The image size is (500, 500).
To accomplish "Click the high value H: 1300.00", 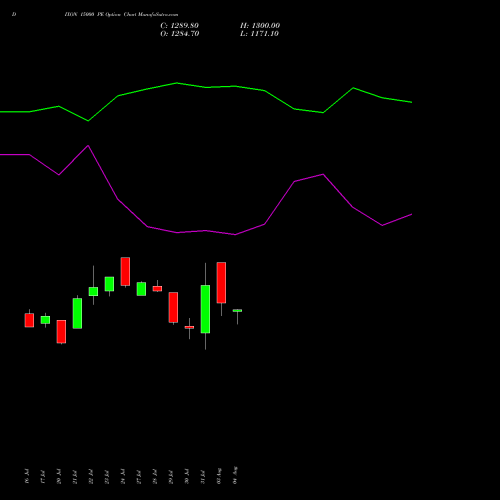I will click(260, 26).
